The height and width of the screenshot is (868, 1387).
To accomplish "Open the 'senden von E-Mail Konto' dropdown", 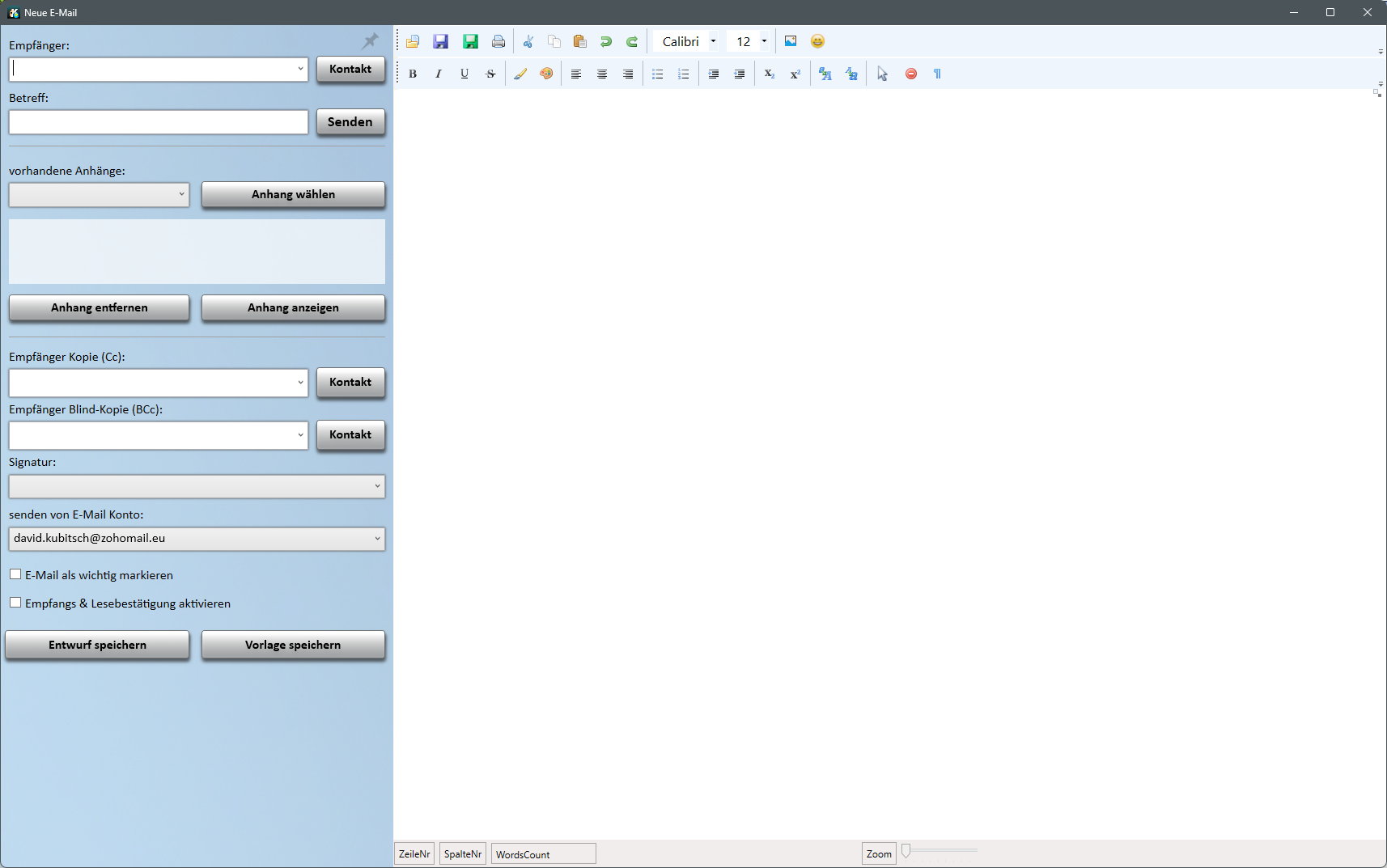I will click(377, 539).
